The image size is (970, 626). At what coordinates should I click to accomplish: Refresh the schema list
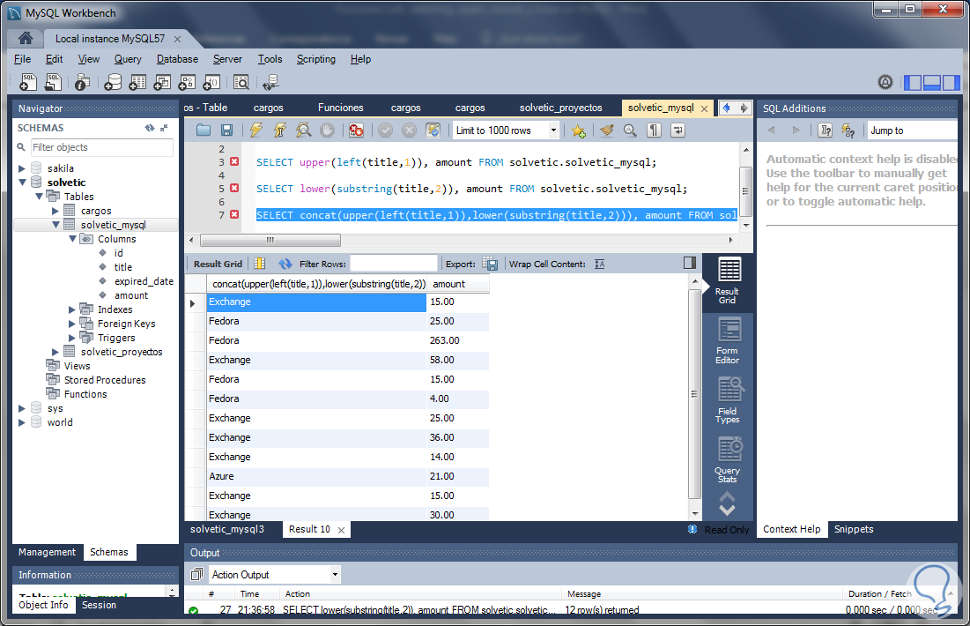150,128
